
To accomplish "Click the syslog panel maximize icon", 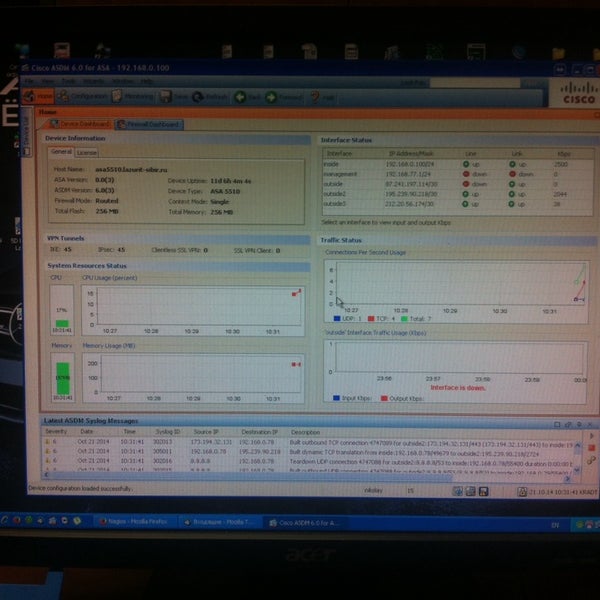I will click(557, 424).
